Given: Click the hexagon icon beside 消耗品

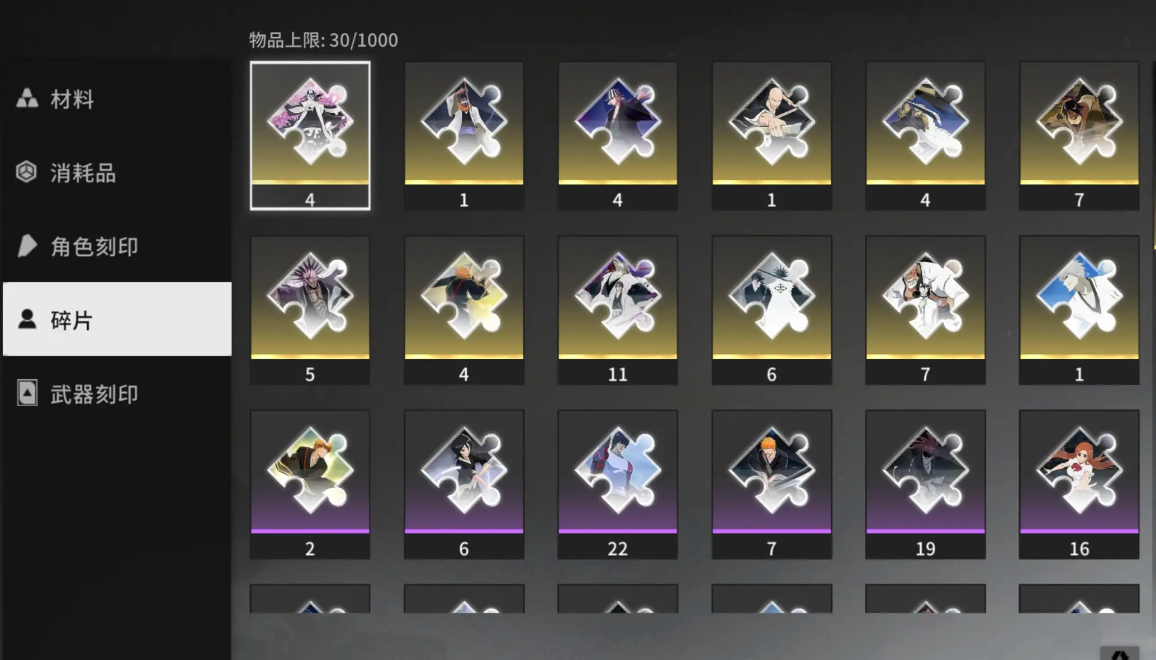Looking at the screenshot, I should [x=27, y=172].
